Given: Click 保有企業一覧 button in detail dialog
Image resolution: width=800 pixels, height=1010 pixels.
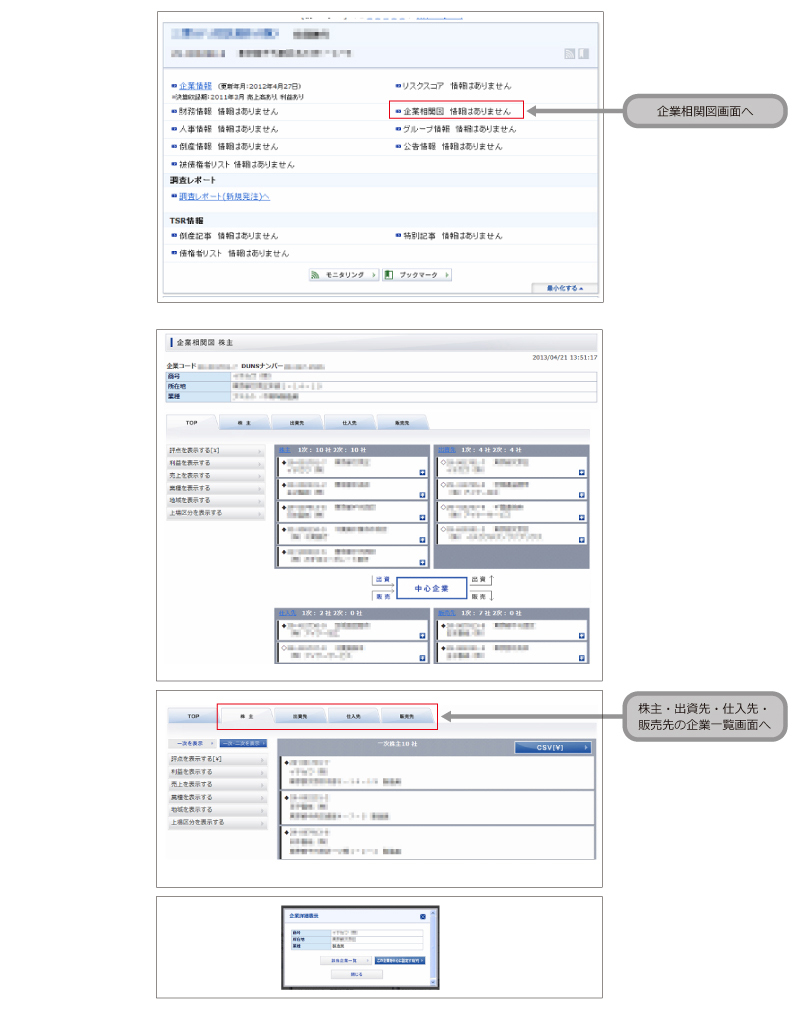Looking at the screenshot, I should point(346,960).
